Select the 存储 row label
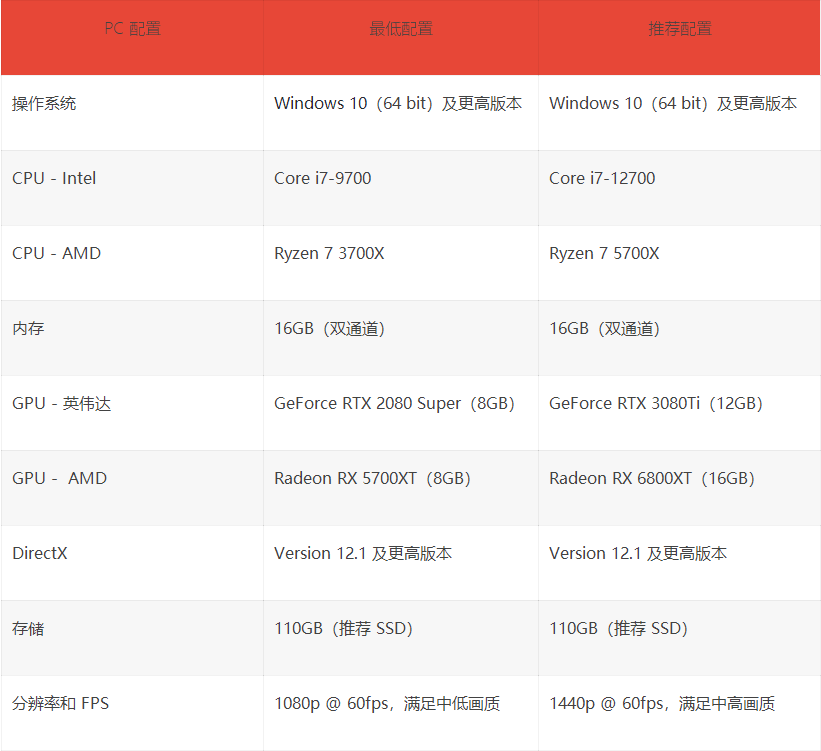This screenshot has width=821, height=751. (28, 628)
